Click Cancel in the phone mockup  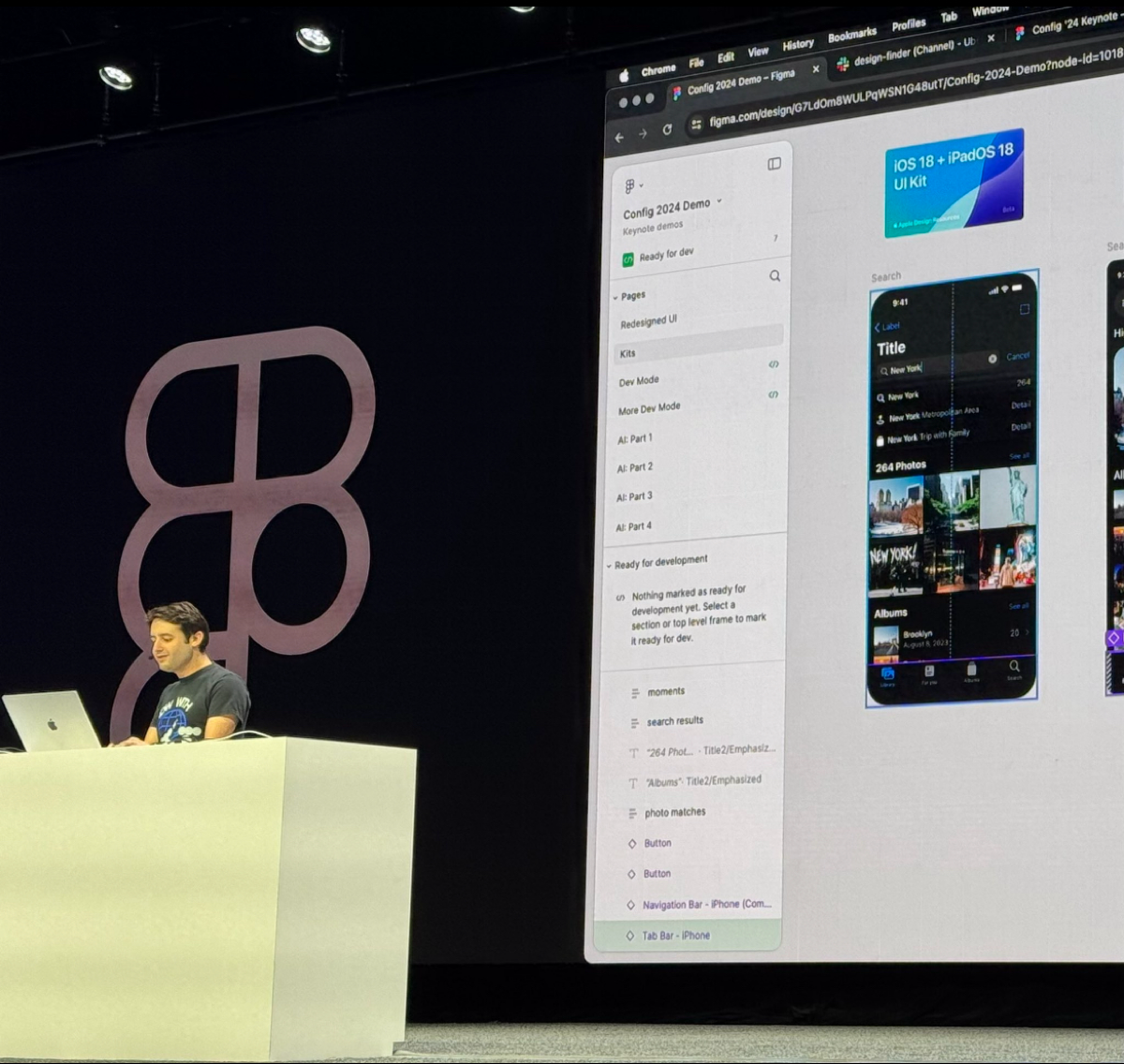(x=1018, y=356)
